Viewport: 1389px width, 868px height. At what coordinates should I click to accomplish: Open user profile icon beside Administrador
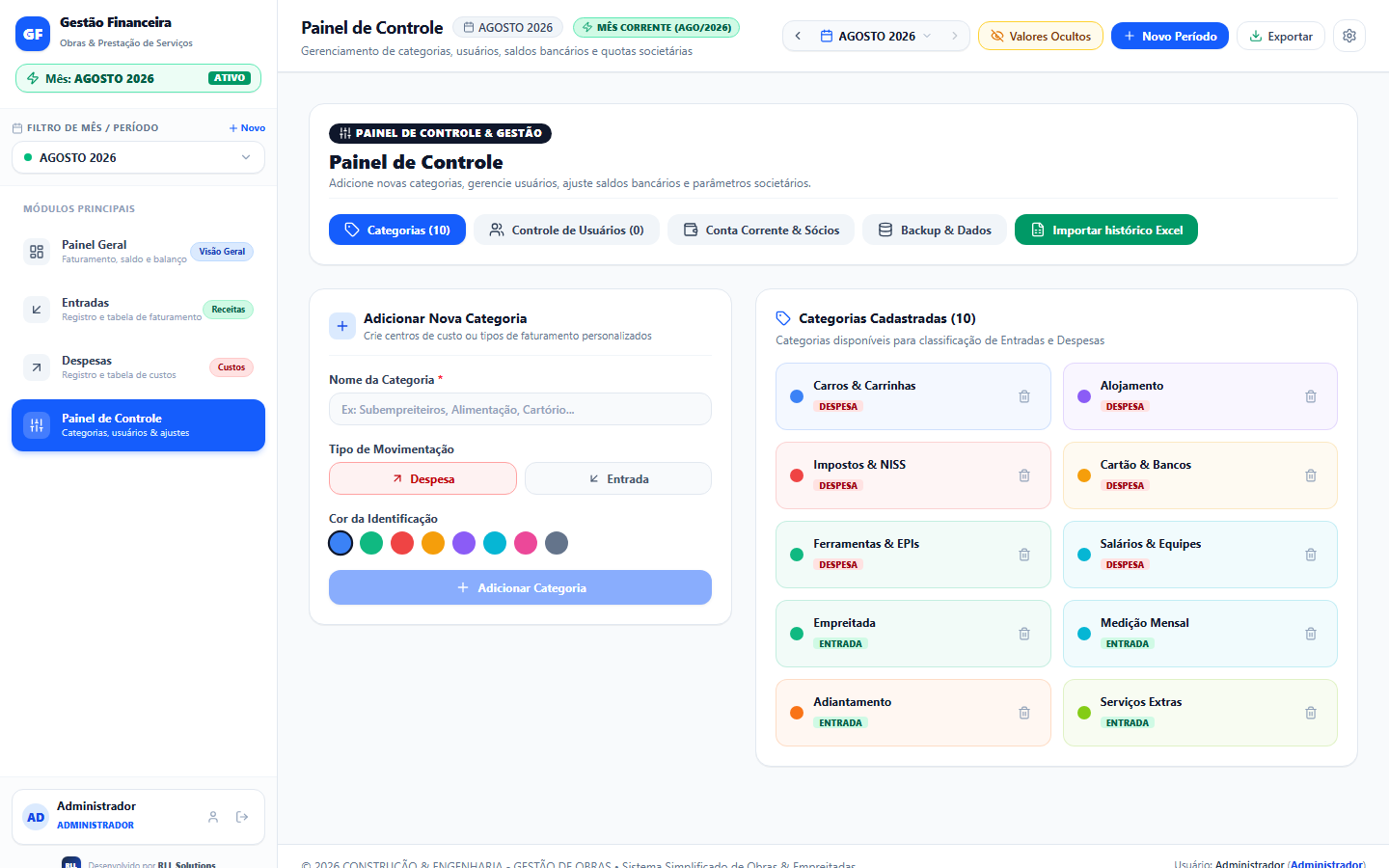213,817
